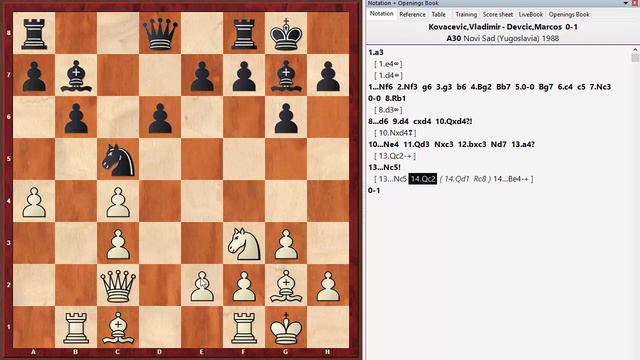The height and width of the screenshot is (360, 640).
Task: Click the highlighted move 14.Qc2
Action: (423, 179)
